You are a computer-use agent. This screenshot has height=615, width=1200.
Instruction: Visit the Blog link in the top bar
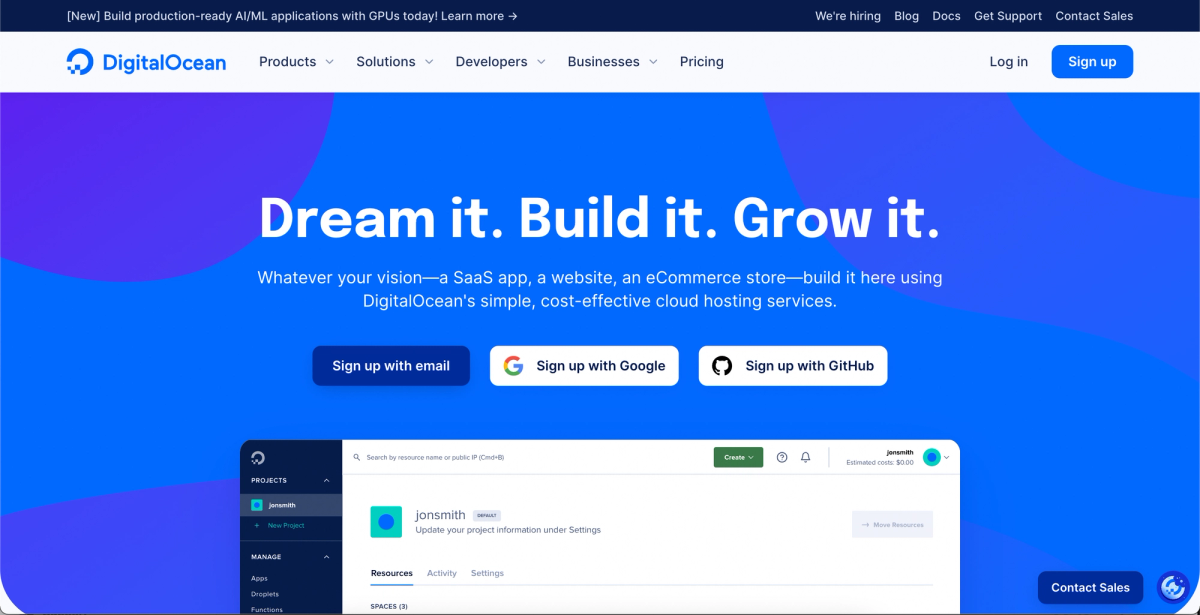[x=907, y=16]
